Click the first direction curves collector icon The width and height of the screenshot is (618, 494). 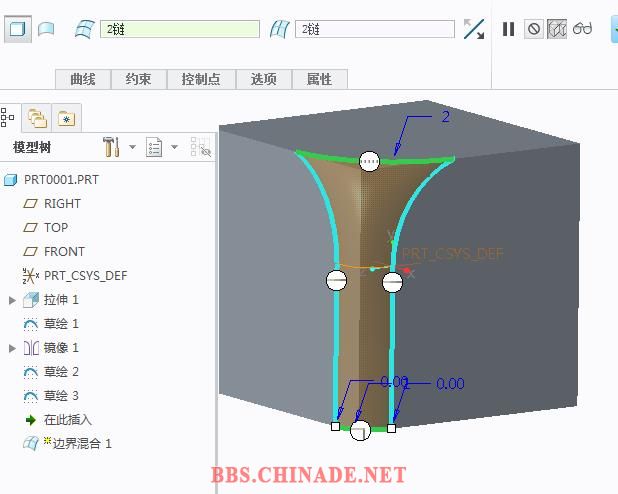click(85, 29)
